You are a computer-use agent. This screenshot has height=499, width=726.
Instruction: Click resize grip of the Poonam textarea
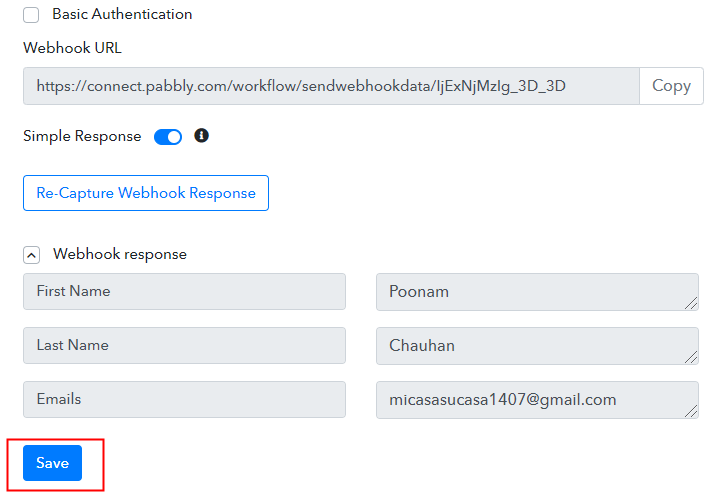pos(691,303)
